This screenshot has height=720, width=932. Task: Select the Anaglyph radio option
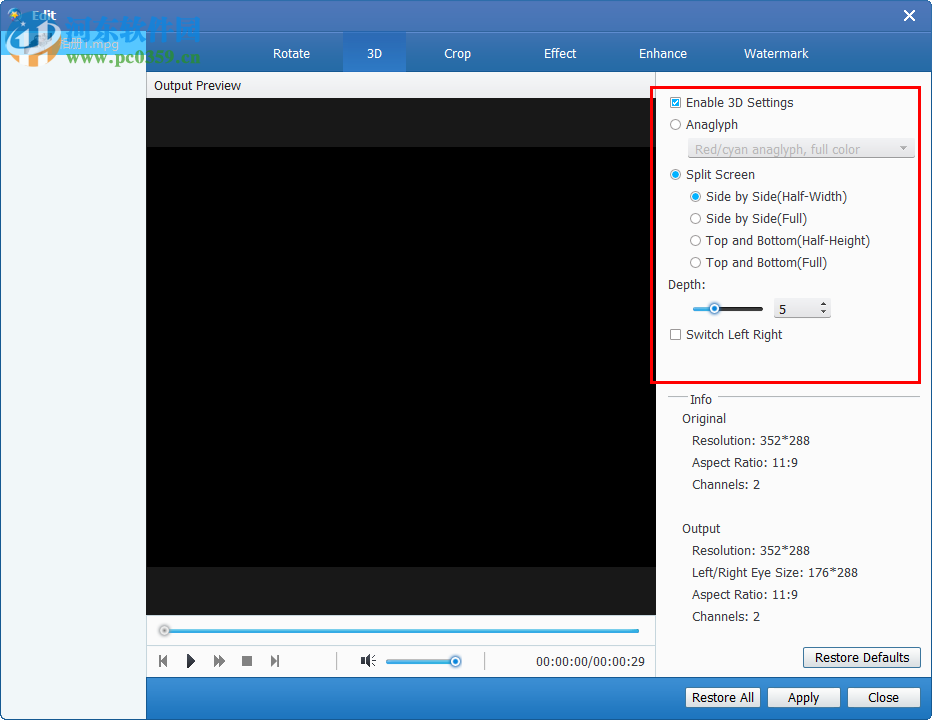pyautogui.click(x=676, y=125)
